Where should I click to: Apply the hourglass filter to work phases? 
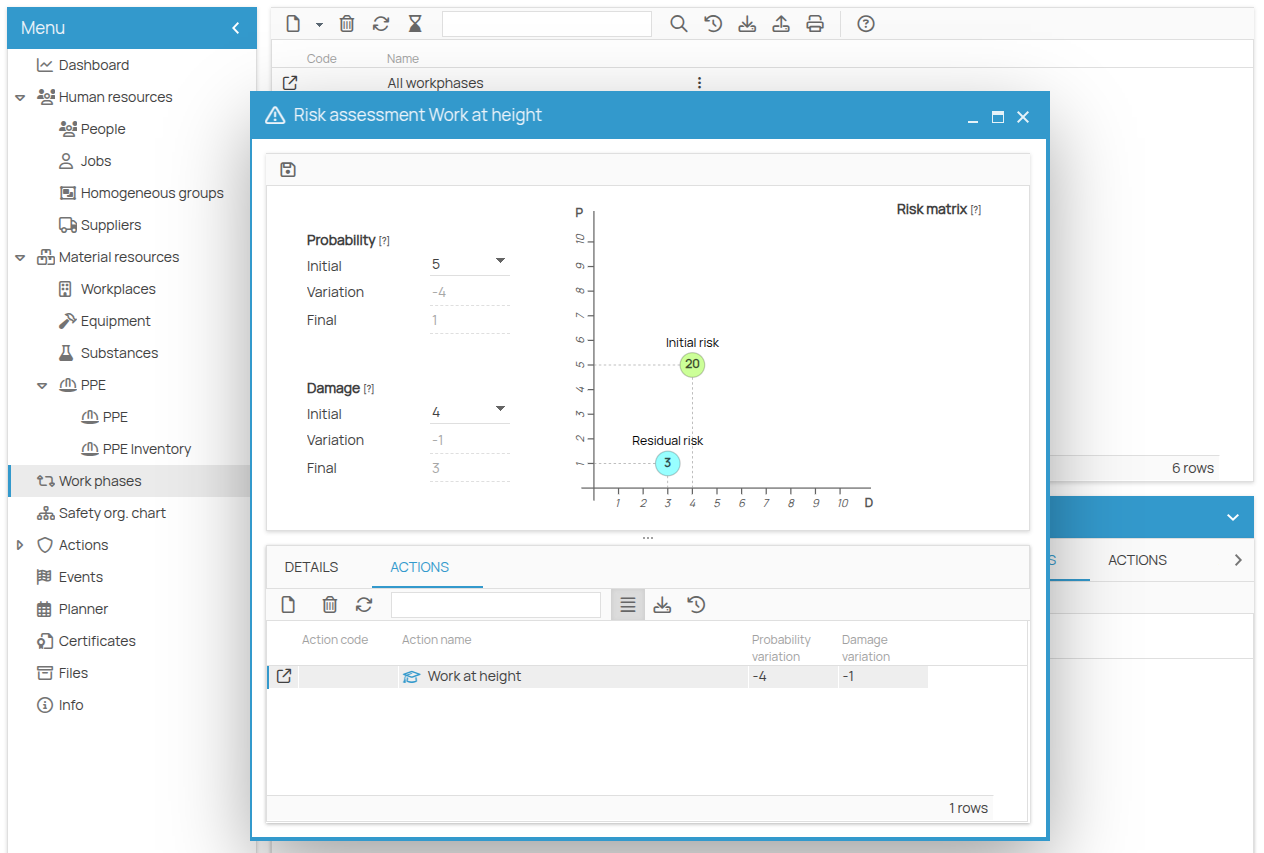coord(414,23)
